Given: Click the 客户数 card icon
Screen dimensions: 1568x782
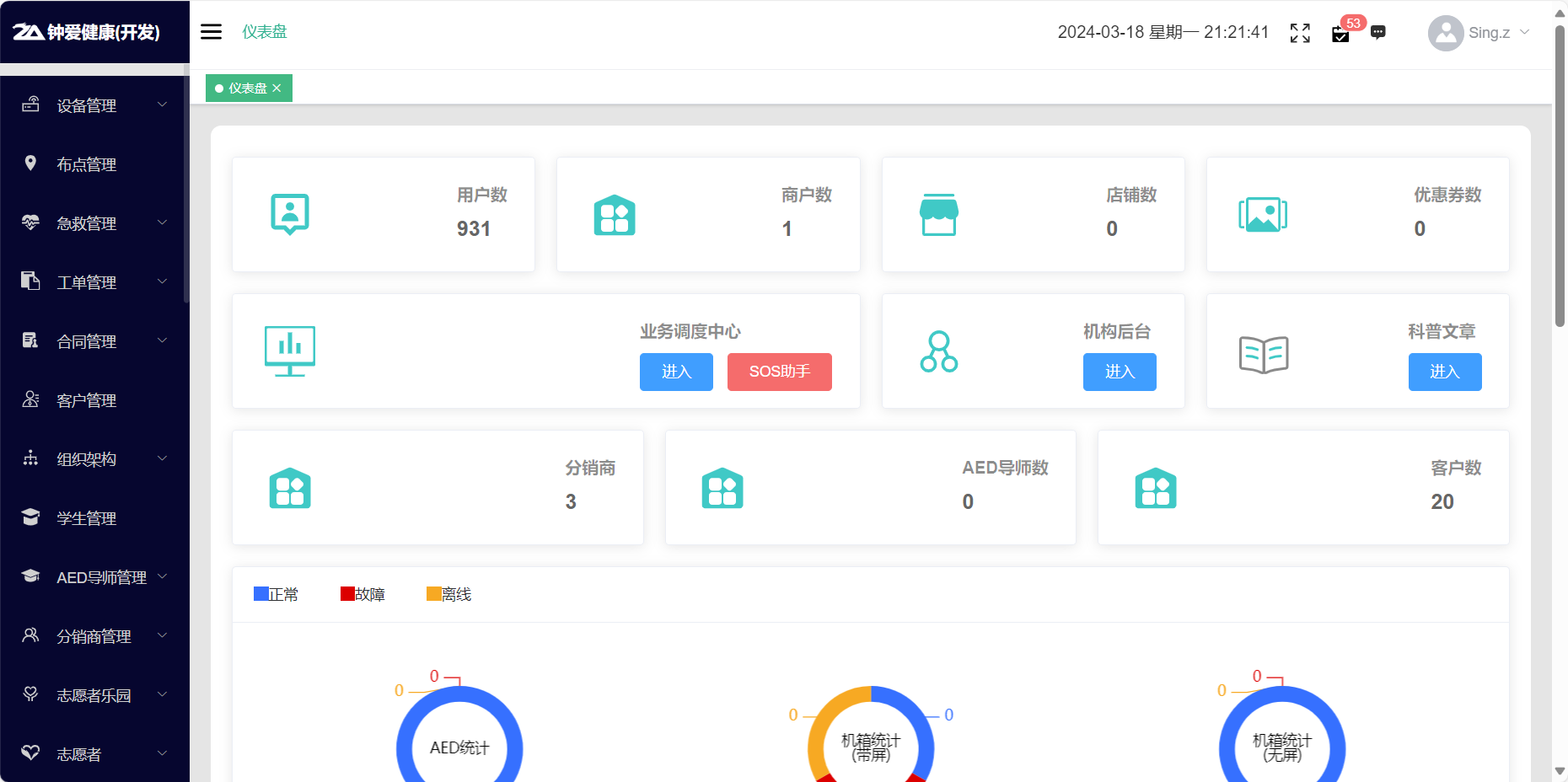Looking at the screenshot, I should point(1156,488).
